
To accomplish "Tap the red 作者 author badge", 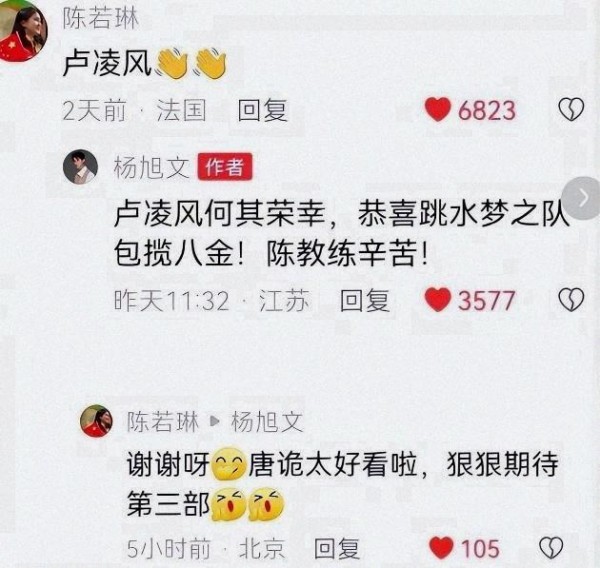I will coord(225,166).
